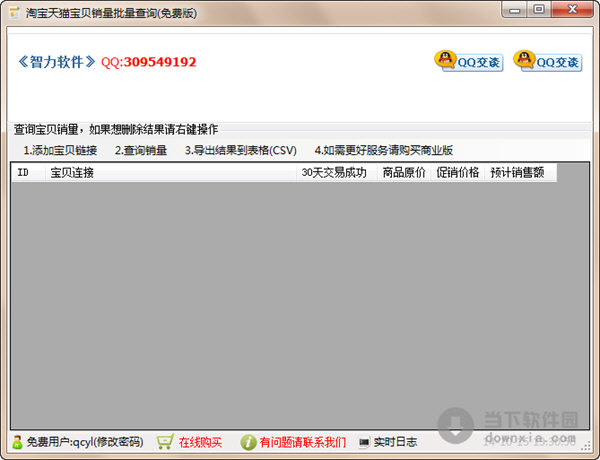
Task: Open the 在线购买 purchase link
Action: pyautogui.click(x=200, y=443)
